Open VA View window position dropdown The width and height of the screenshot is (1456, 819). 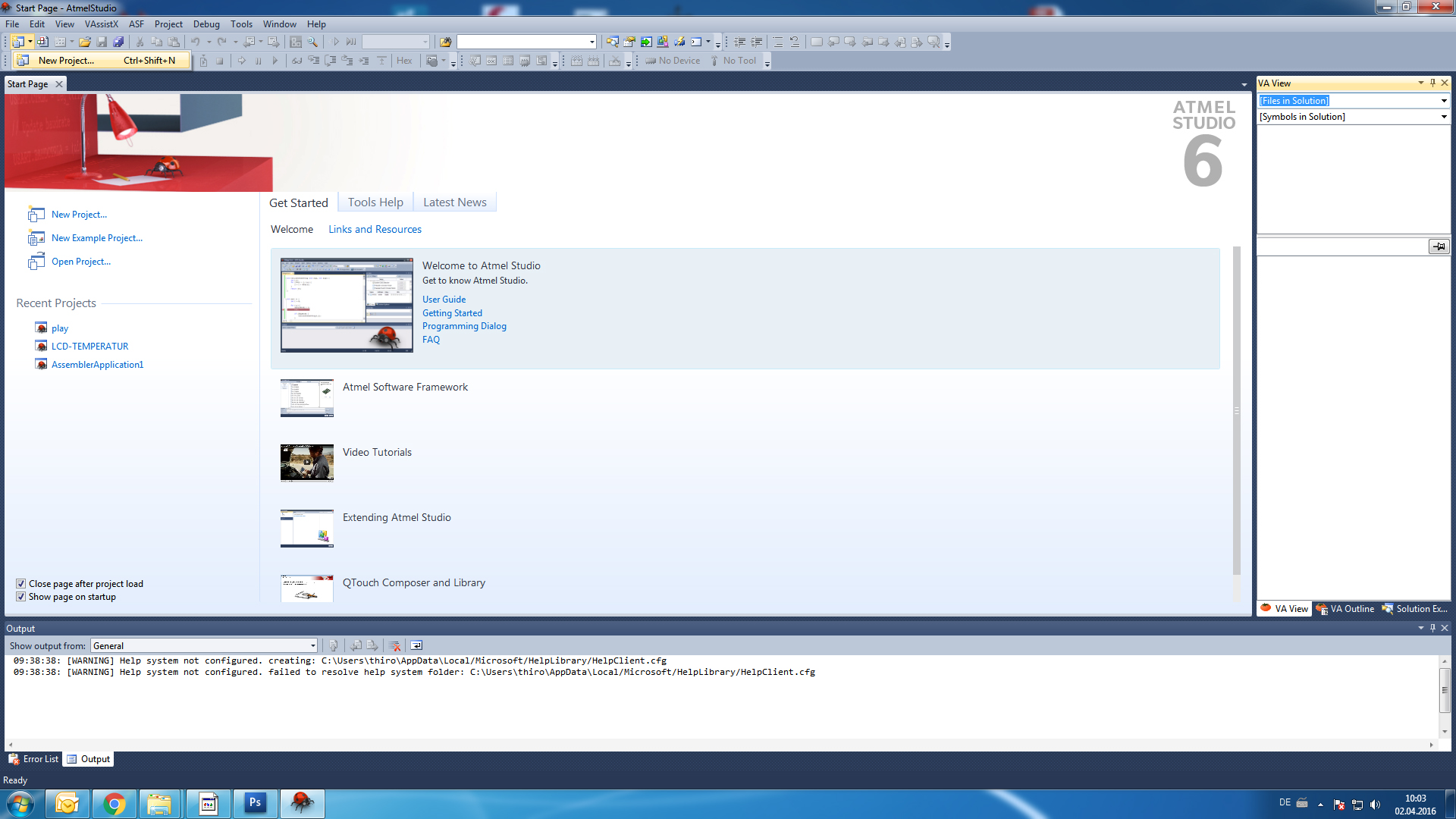[1420, 83]
